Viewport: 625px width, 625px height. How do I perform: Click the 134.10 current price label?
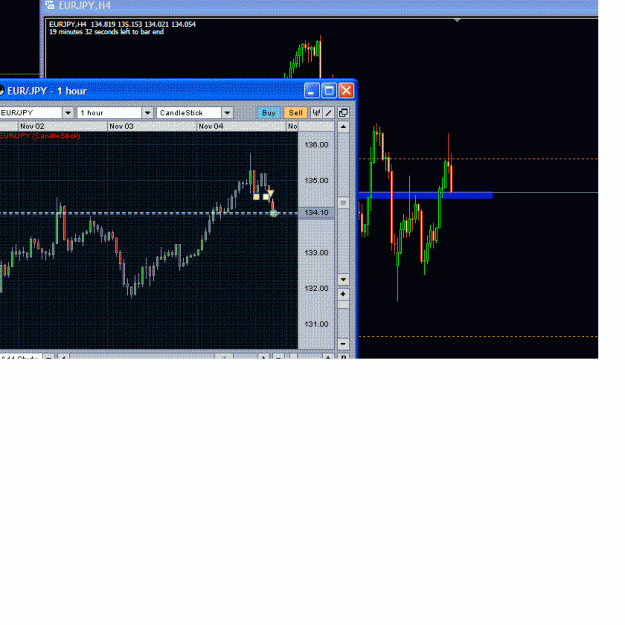pos(316,212)
